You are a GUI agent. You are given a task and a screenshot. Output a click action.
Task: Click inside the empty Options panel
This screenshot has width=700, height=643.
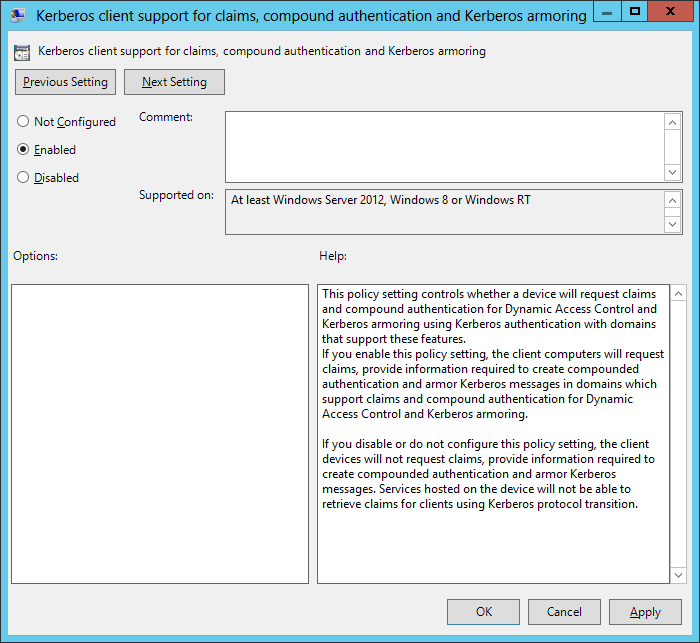pyautogui.click(x=160, y=433)
